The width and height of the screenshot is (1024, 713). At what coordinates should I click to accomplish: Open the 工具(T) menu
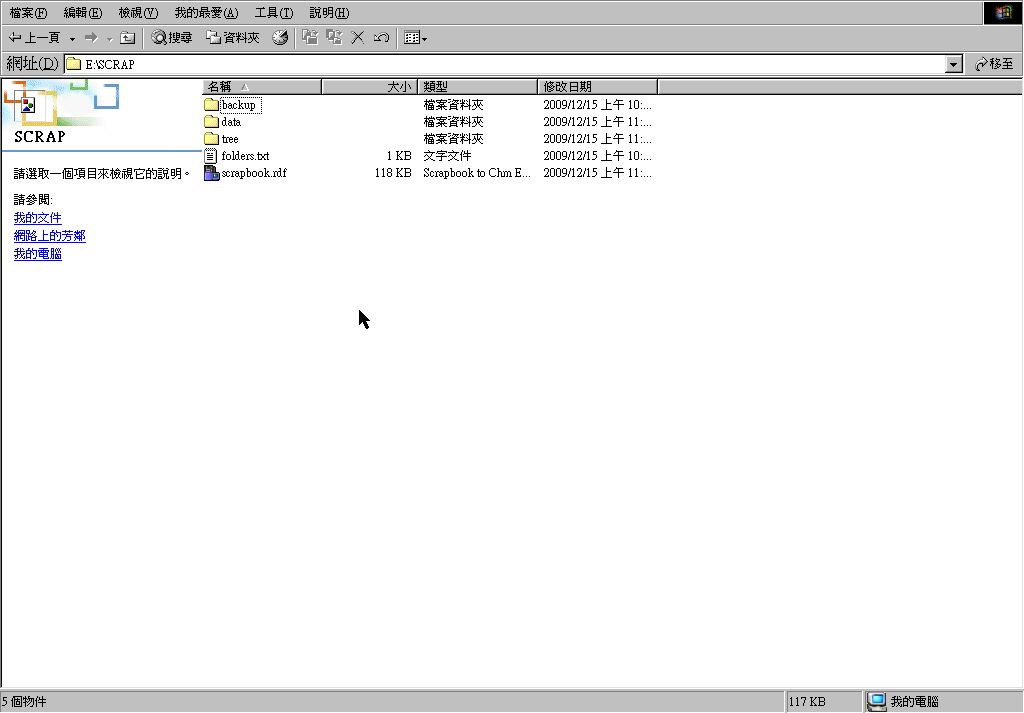(x=274, y=13)
